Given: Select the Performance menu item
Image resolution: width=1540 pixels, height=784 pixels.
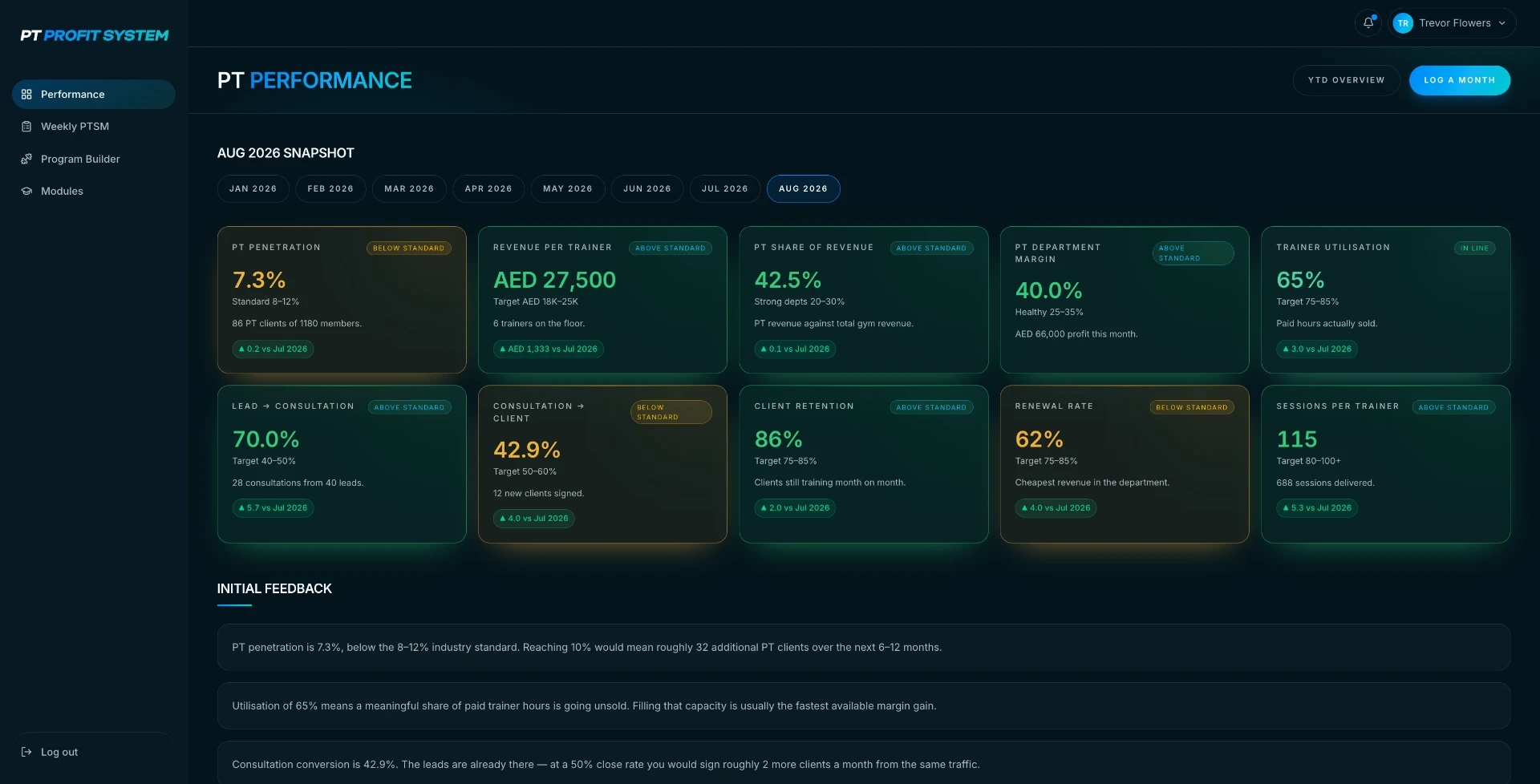Looking at the screenshot, I should pos(93,95).
